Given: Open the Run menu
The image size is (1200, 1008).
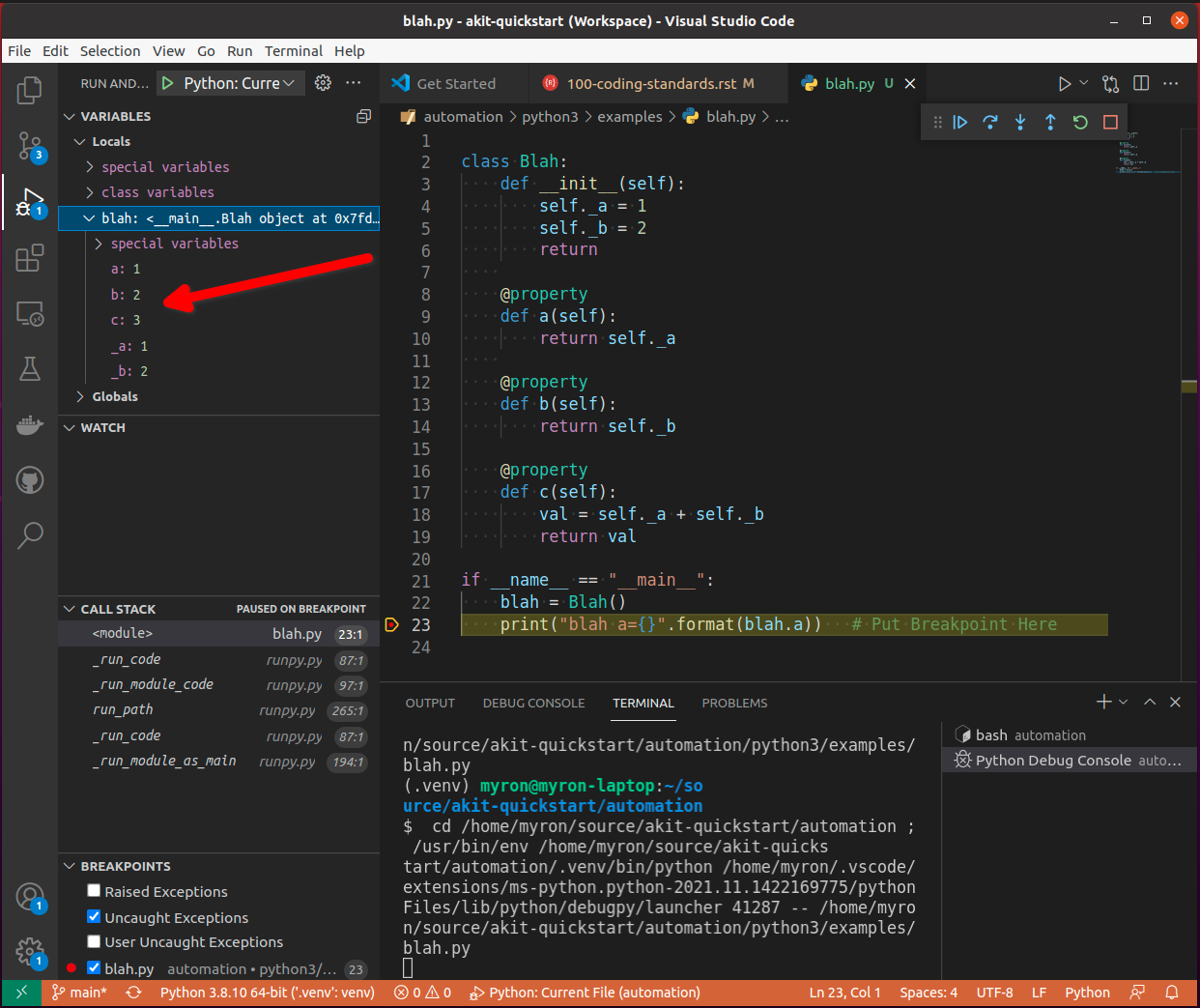Looking at the screenshot, I should point(239,50).
